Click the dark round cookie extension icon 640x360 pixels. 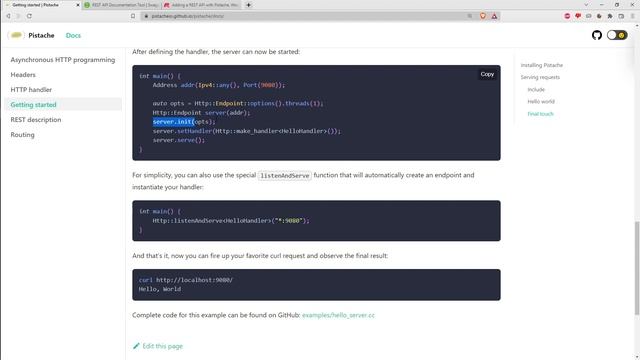[x=599, y=16]
